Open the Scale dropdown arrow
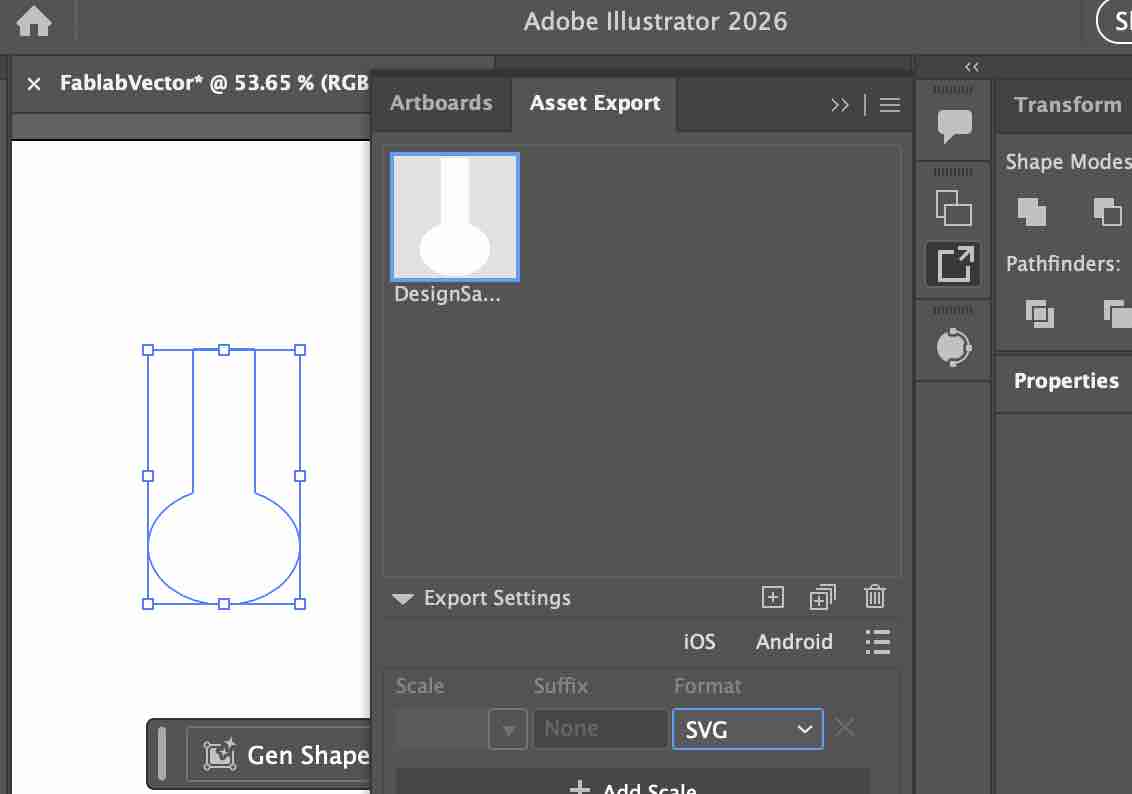Image resolution: width=1132 pixels, height=794 pixels. click(508, 730)
